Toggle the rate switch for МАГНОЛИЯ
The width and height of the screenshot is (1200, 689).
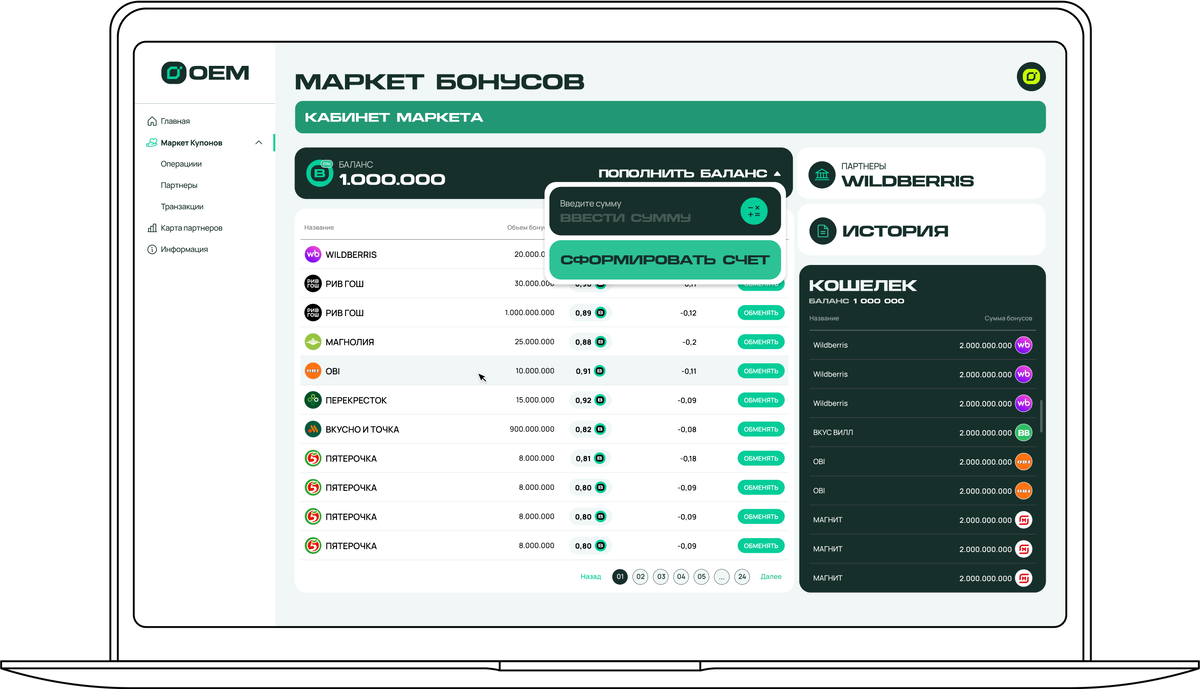[600, 341]
